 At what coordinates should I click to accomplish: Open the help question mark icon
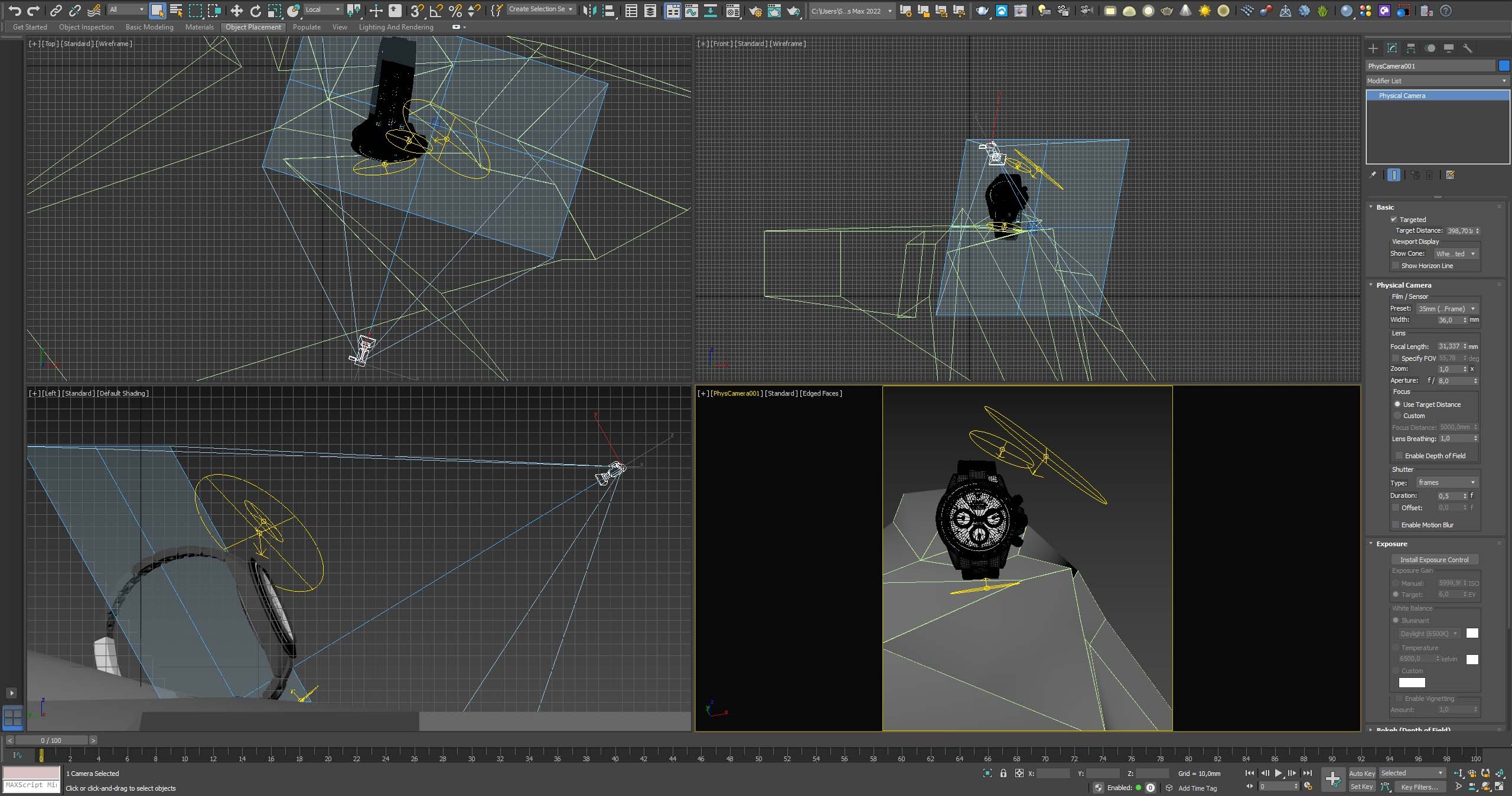point(1445,11)
